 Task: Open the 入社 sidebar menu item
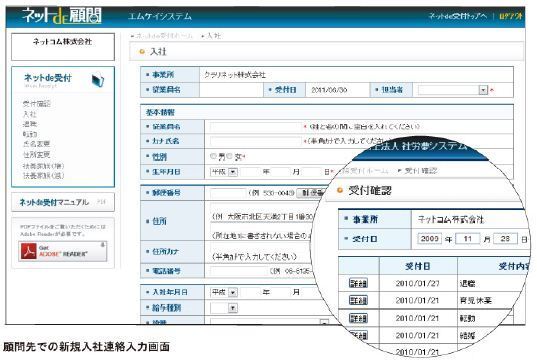coord(29,114)
